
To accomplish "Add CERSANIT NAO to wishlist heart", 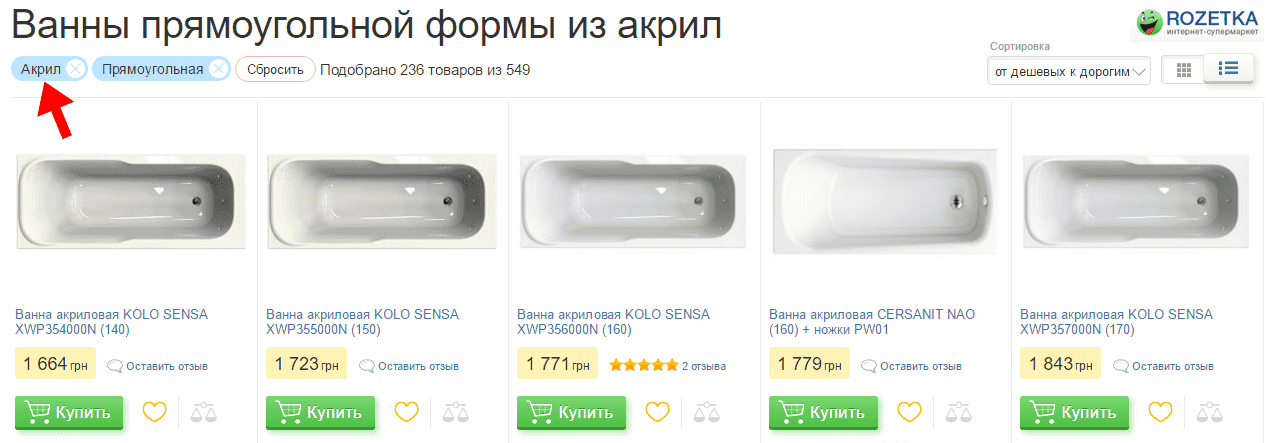I will click(908, 412).
